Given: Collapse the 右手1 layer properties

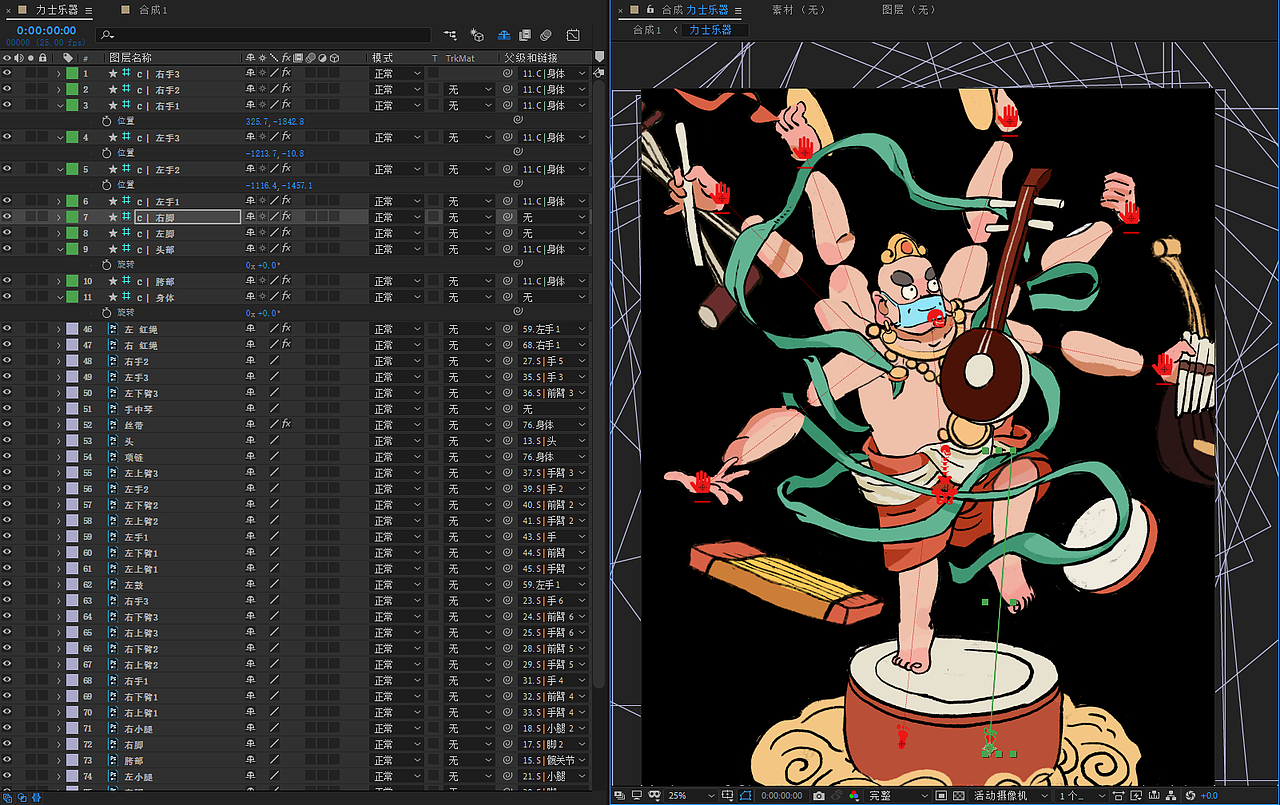Looking at the screenshot, I should tap(59, 106).
